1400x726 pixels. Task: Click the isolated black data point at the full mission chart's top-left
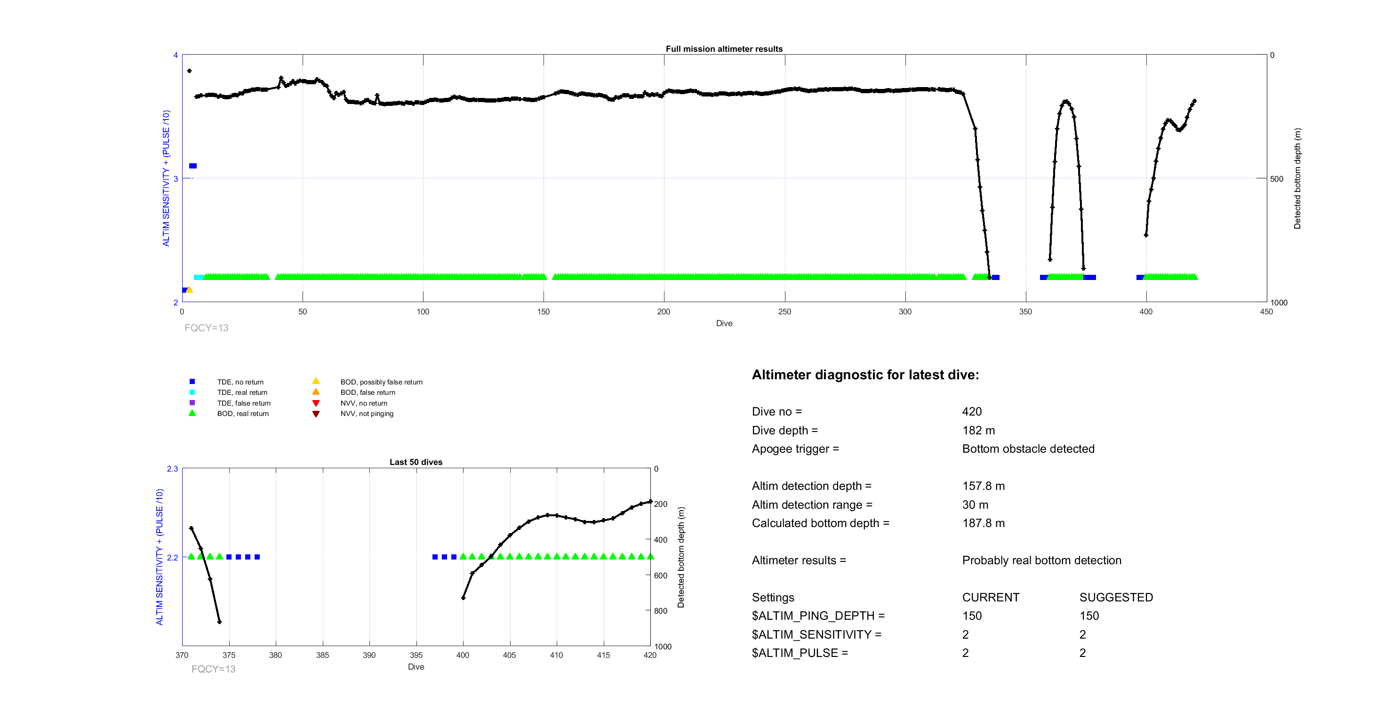tap(189, 71)
